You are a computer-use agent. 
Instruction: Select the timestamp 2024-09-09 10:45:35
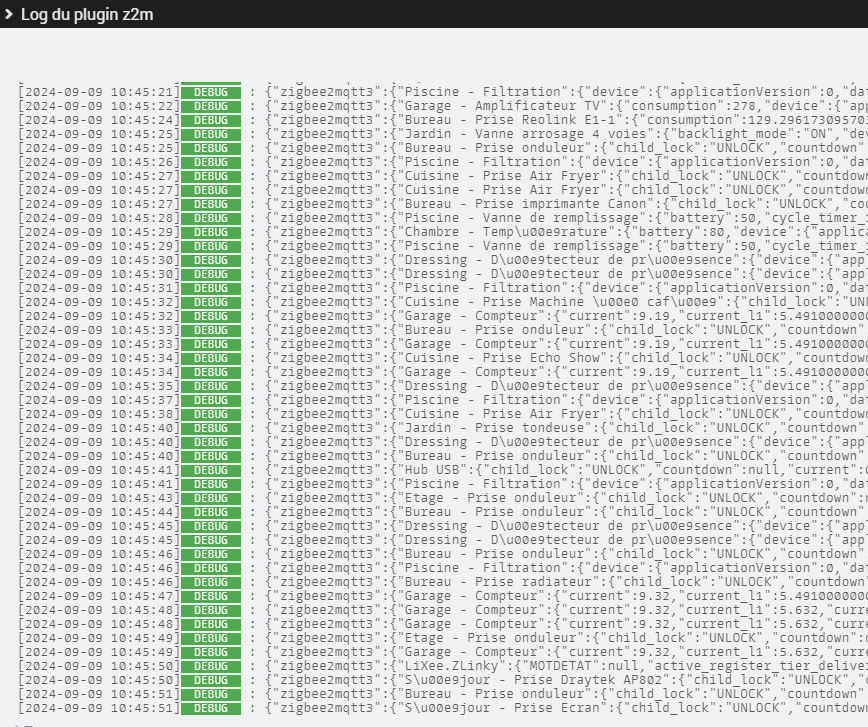tap(100, 386)
